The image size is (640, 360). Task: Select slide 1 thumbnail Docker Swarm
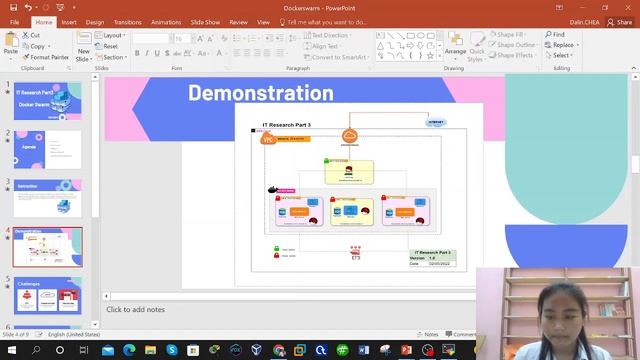48,101
